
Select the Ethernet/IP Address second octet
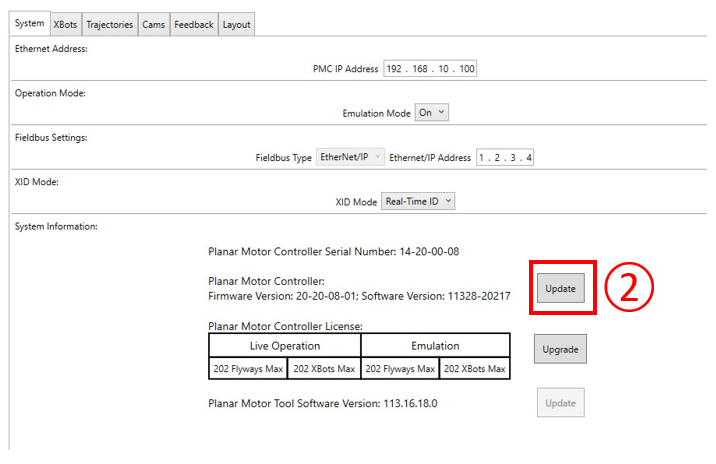click(x=498, y=157)
